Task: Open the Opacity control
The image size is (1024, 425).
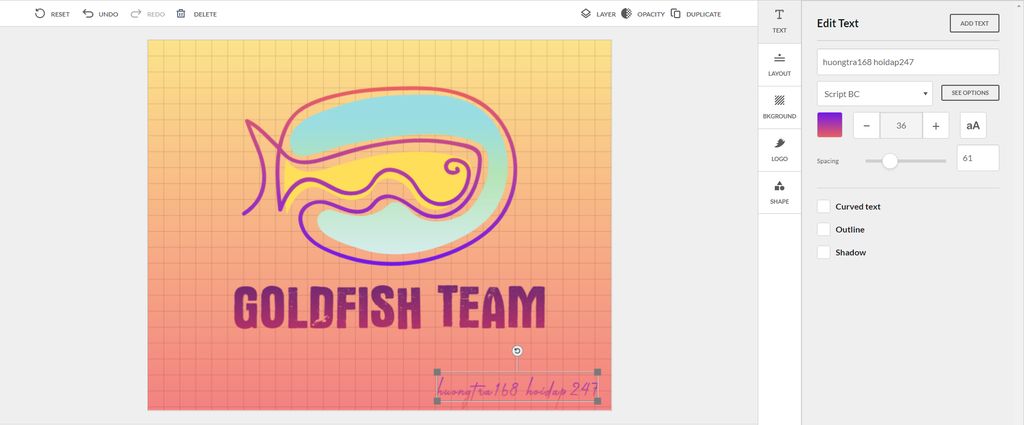Action: pyautogui.click(x=643, y=14)
